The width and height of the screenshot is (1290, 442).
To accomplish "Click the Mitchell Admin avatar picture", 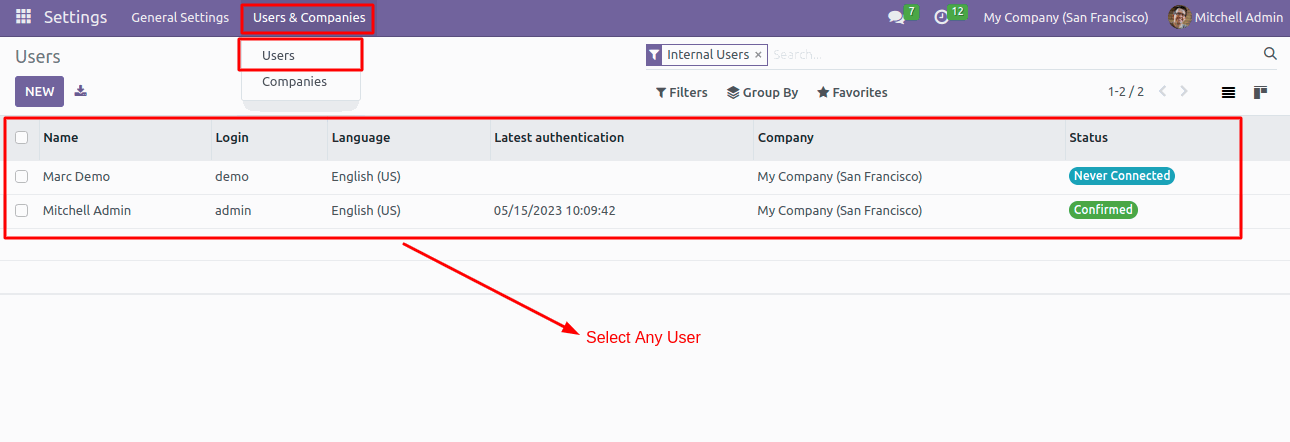I will coord(1179,17).
